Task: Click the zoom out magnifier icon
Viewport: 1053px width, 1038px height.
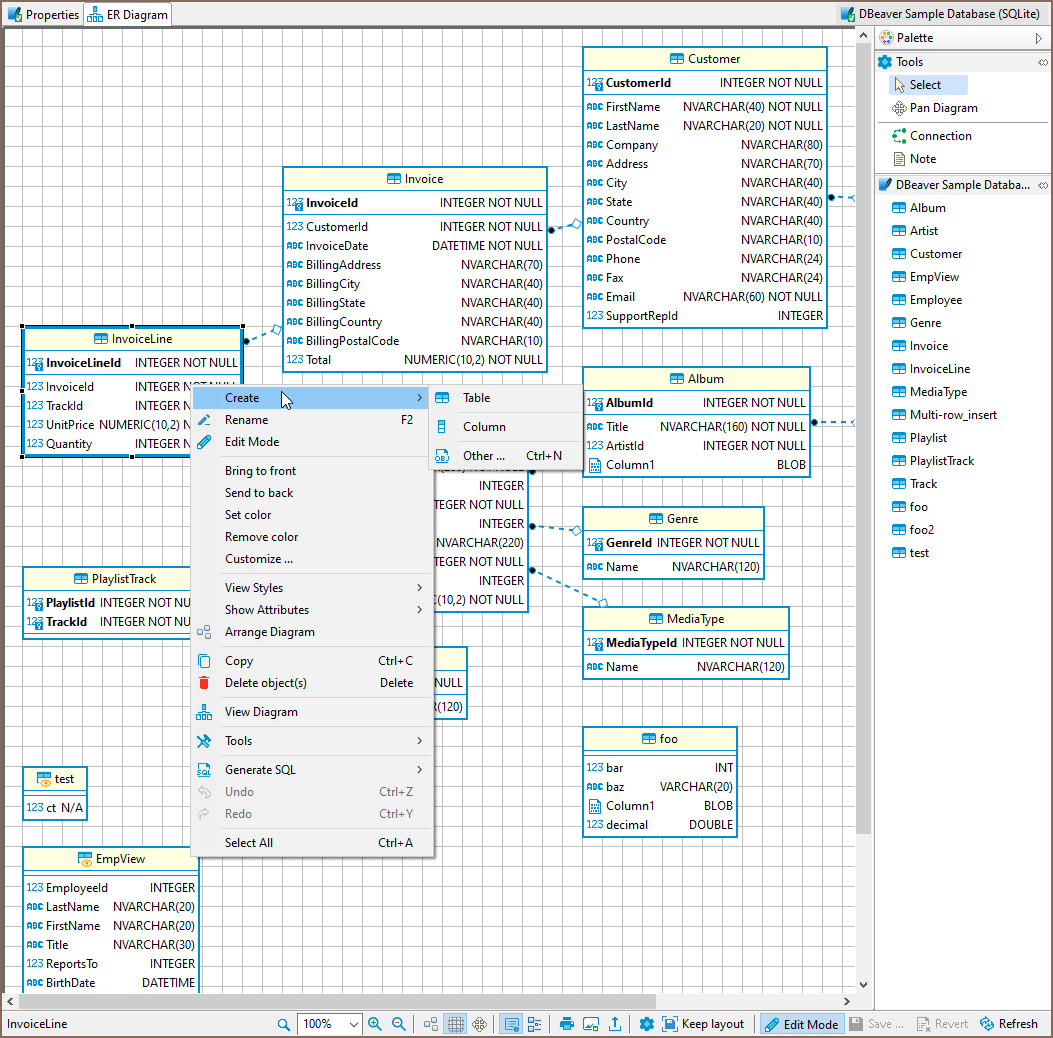Action: pyautogui.click(x=398, y=1024)
